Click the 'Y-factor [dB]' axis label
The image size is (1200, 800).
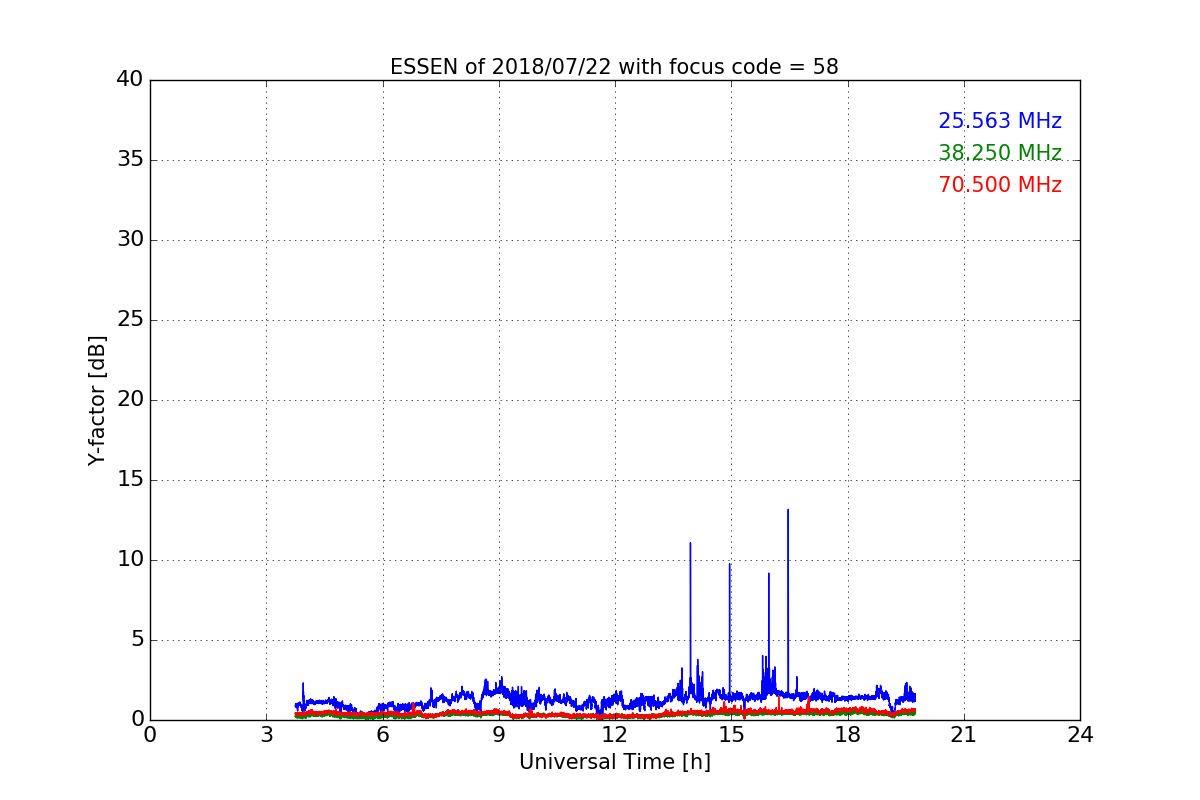coord(97,400)
